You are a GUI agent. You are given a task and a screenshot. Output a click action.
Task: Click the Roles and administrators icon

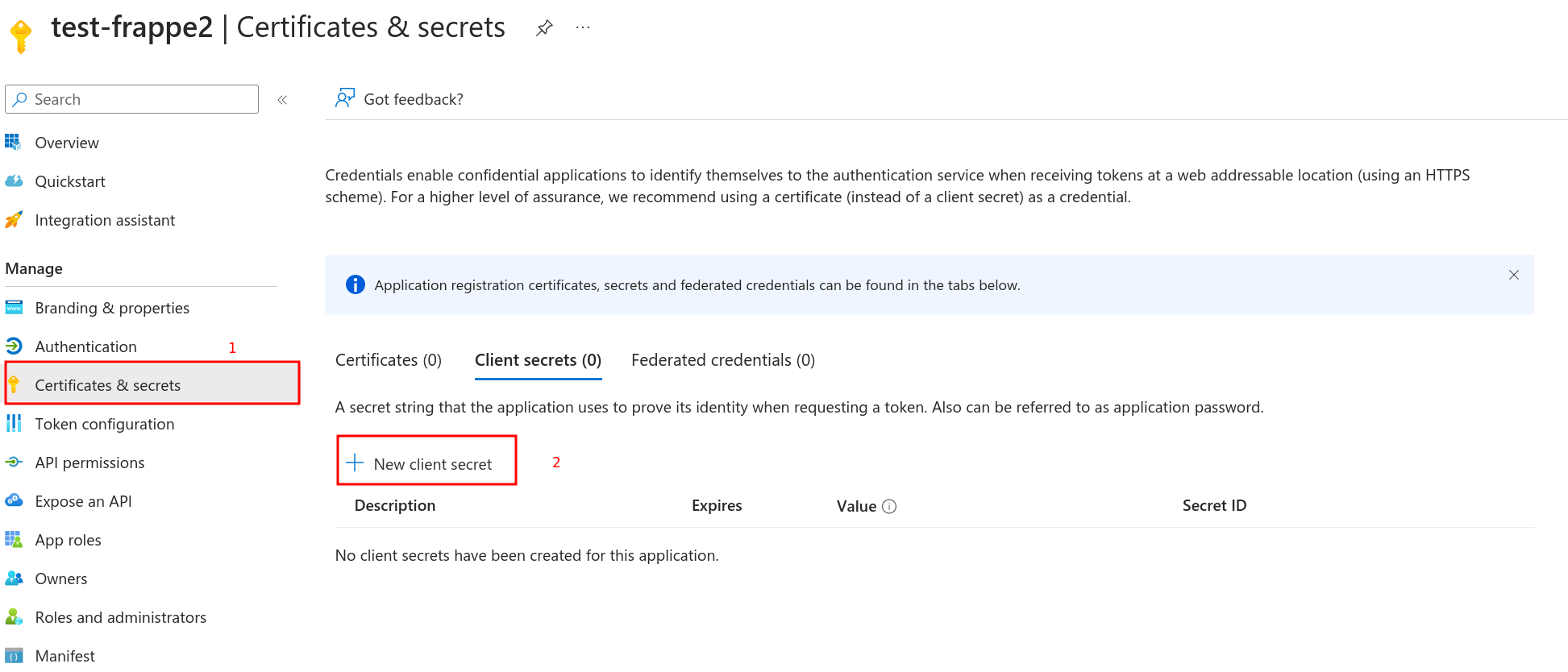point(14,617)
